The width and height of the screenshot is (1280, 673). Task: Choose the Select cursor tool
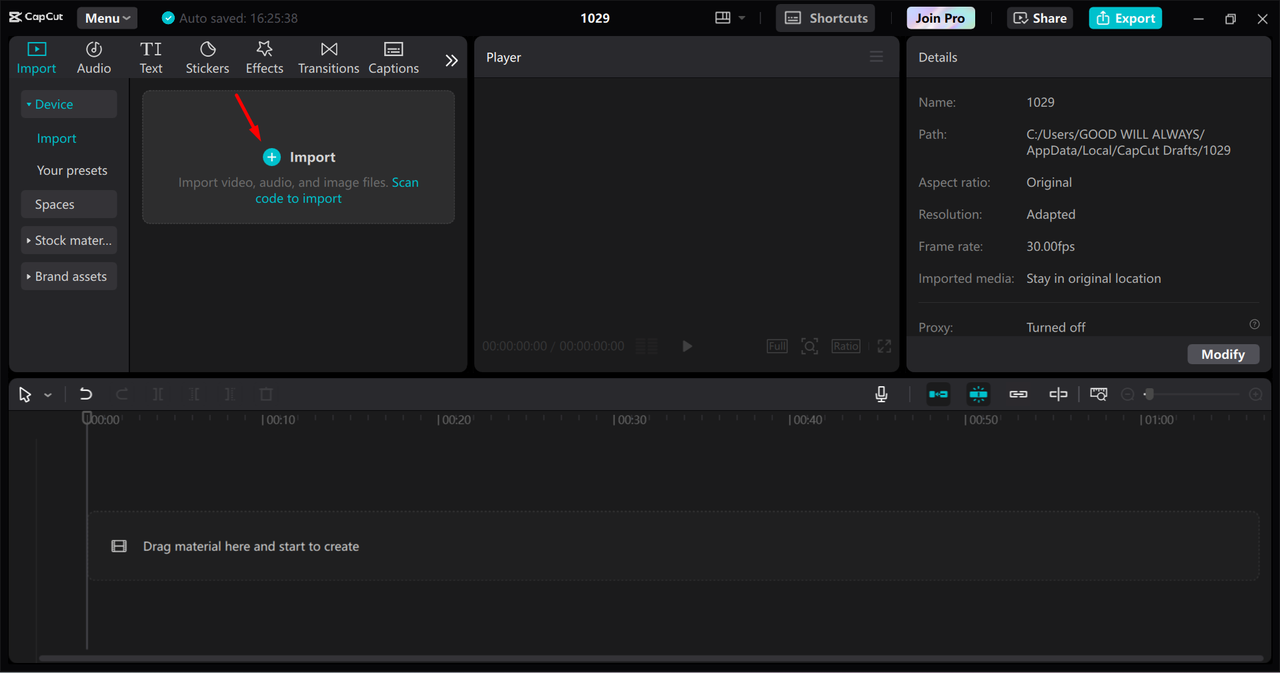(25, 395)
